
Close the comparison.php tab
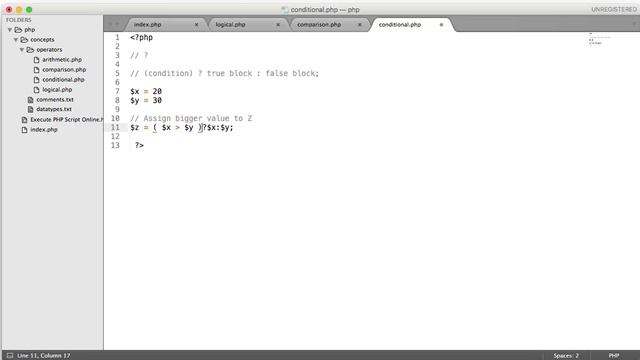pyautogui.click(x=360, y=24)
